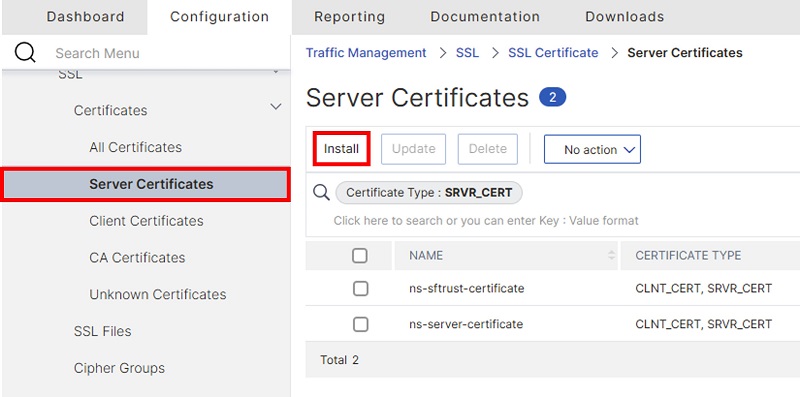This screenshot has width=800, height=397.
Task: Check the ns-sftrust-certificate row checkbox
Action: [x=360, y=289]
